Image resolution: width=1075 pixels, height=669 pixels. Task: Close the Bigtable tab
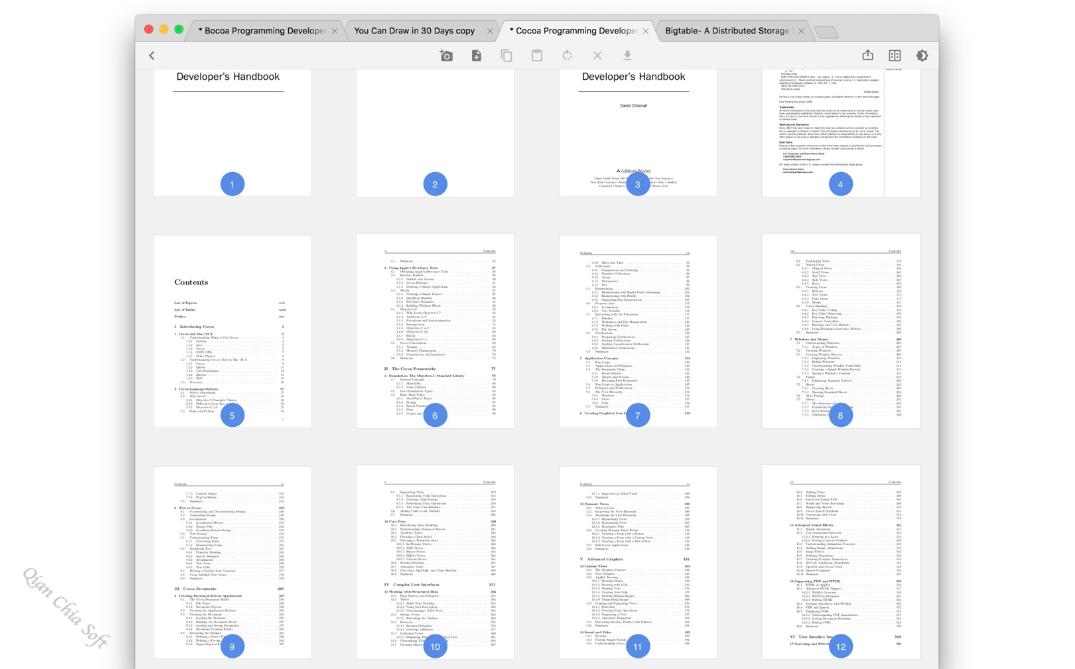coord(801,31)
